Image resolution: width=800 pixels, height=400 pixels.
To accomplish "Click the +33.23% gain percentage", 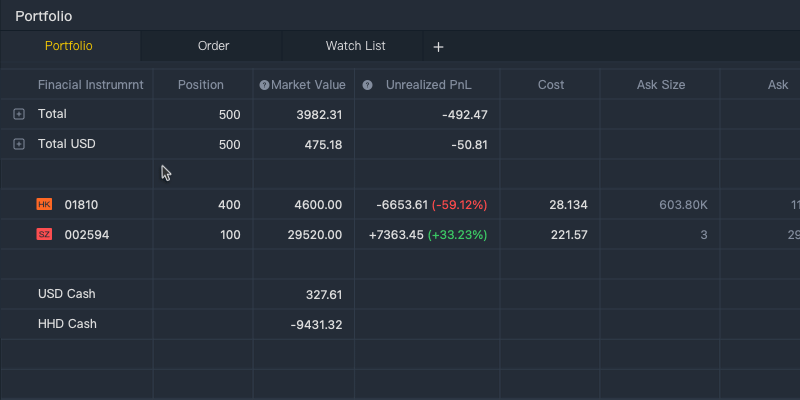I will (x=459, y=235).
